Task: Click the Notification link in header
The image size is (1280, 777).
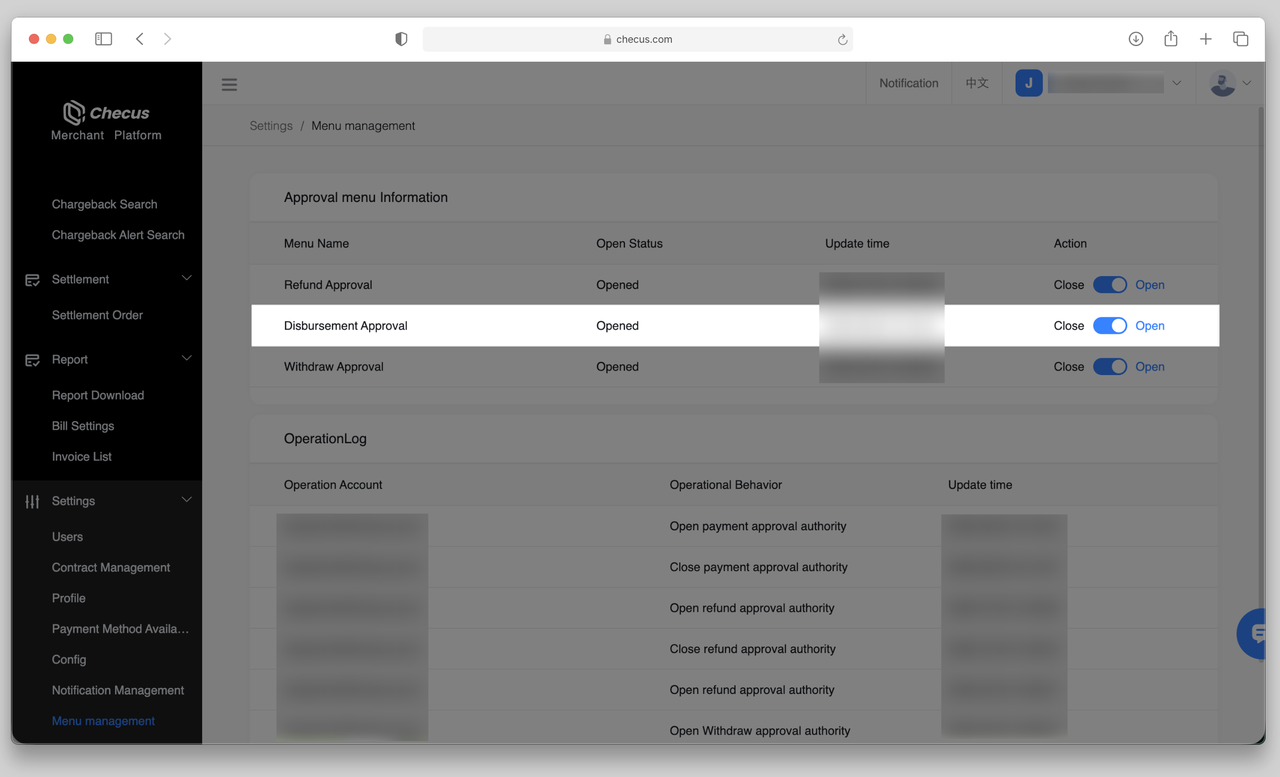Action: [908, 83]
